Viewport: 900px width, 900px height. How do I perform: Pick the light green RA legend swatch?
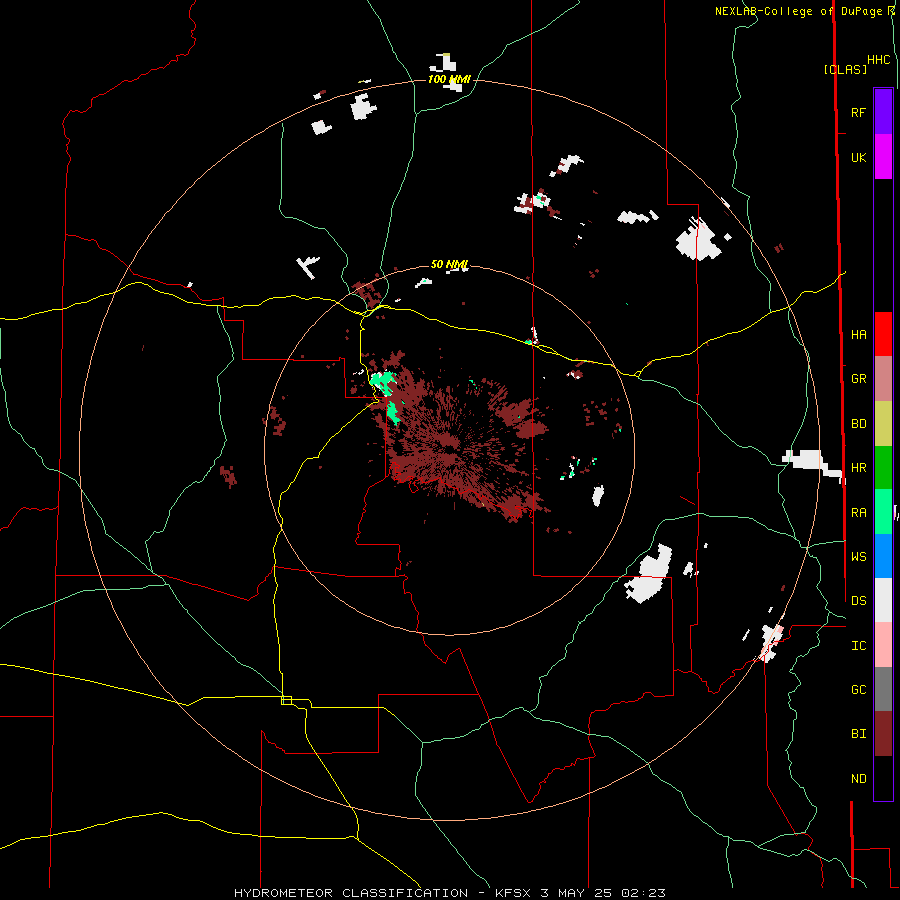[x=883, y=512]
